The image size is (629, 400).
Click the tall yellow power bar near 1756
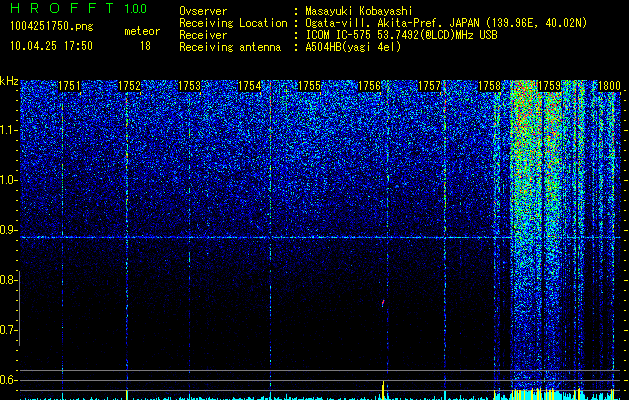383,390
